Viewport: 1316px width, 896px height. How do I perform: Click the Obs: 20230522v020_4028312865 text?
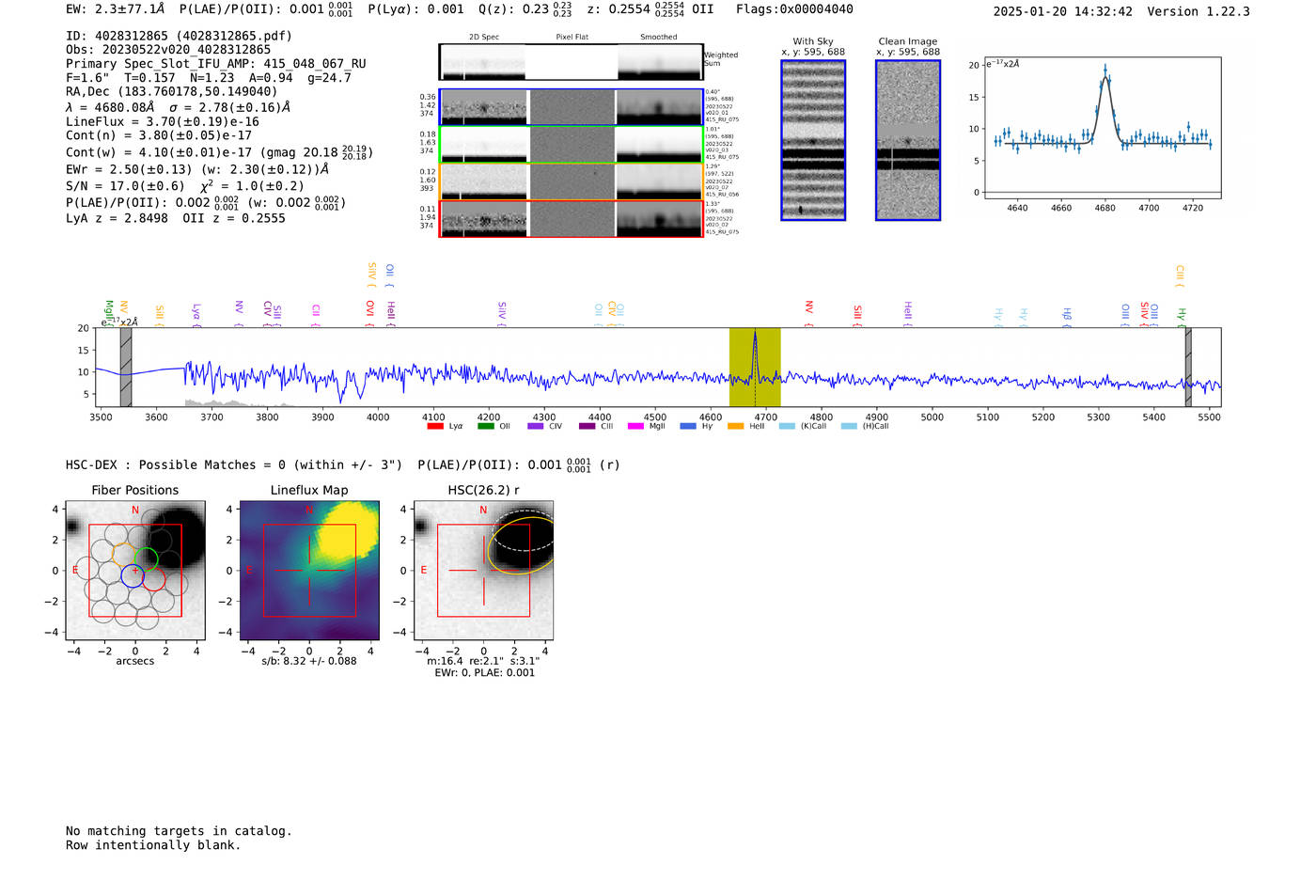[168, 50]
